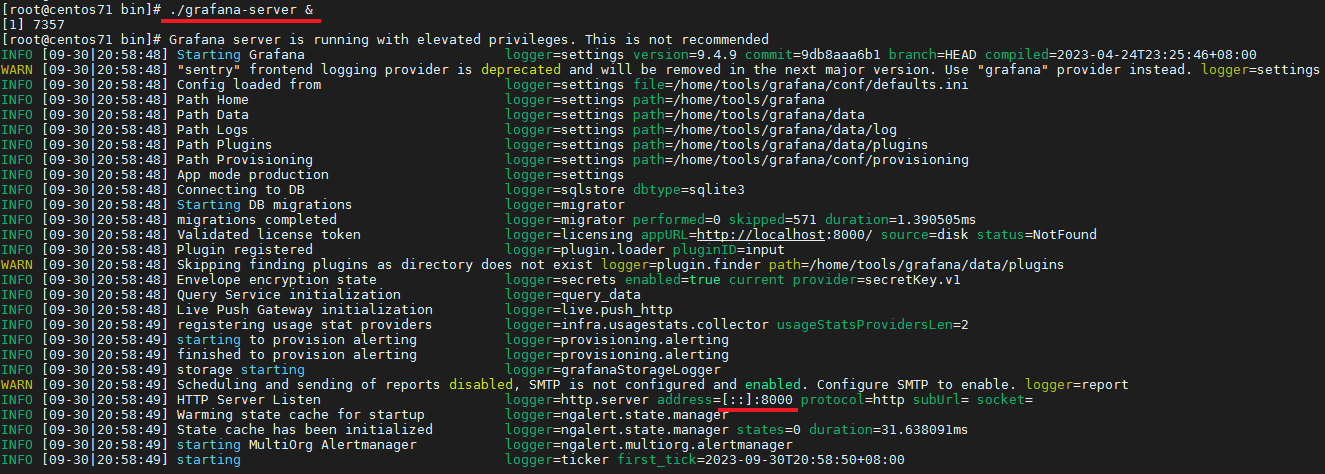Select the 'Path Provisioning' log message
The width and height of the screenshot is (1325, 474).
pyautogui.click(x=244, y=160)
